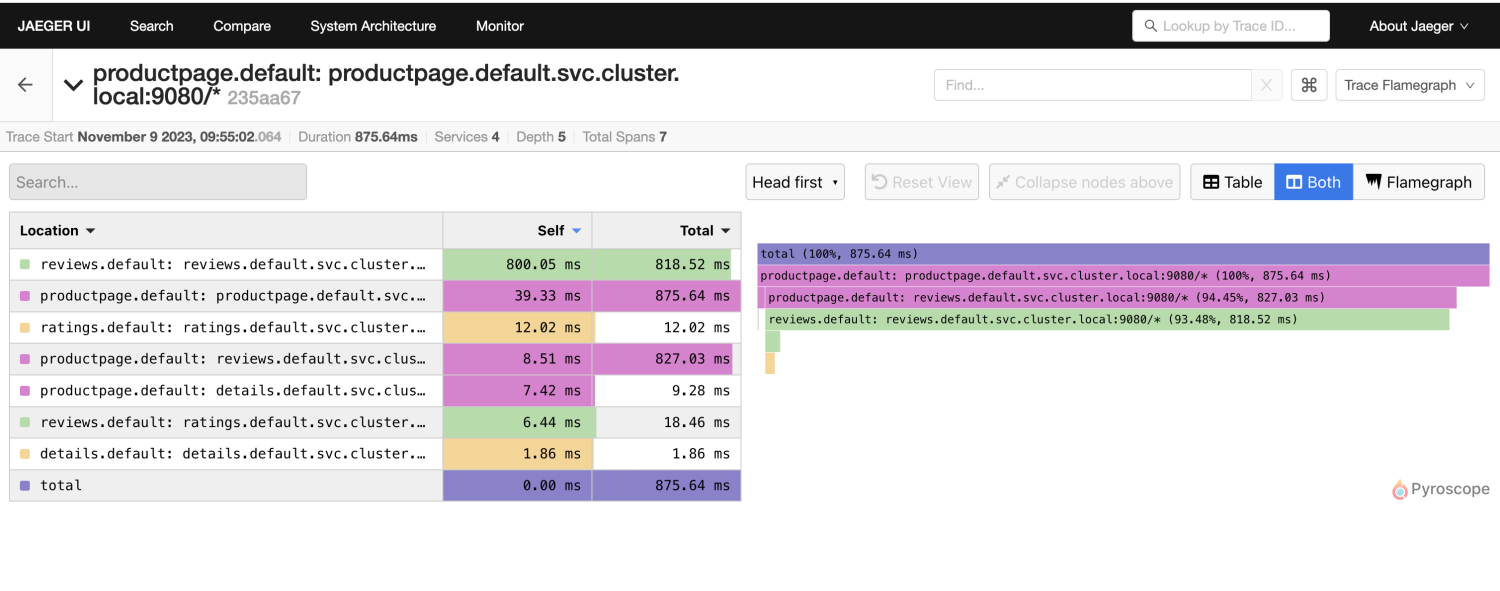1500x591 pixels.
Task: Click the Pyroscope logo
Action: [1440, 489]
